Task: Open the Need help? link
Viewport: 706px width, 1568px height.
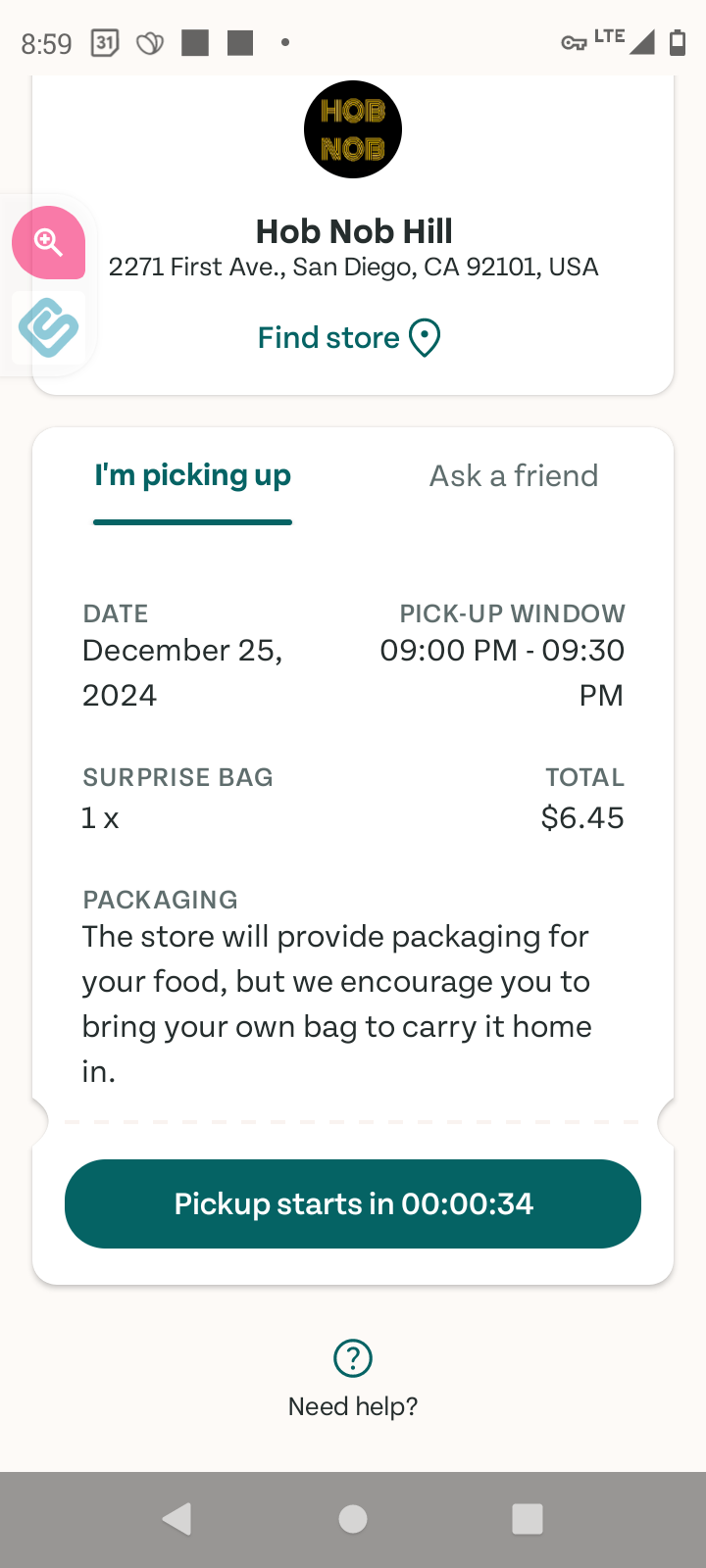Action: pyautogui.click(x=353, y=1406)
